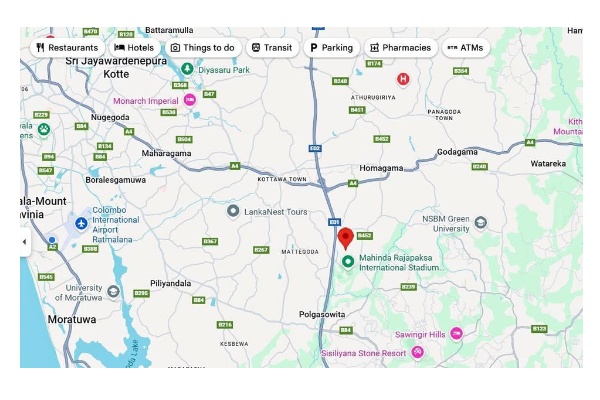Filter by Pharmacies
The width and height of the screenshot is (600, 400).
point(401,48)
